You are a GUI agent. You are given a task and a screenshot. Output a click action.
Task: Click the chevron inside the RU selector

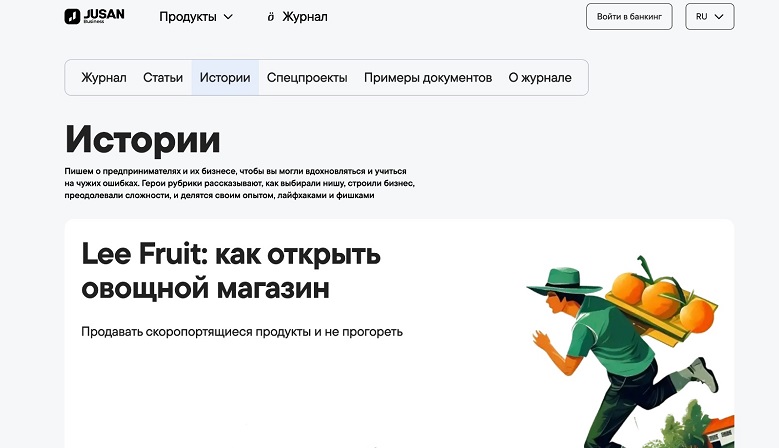(719, 16)
